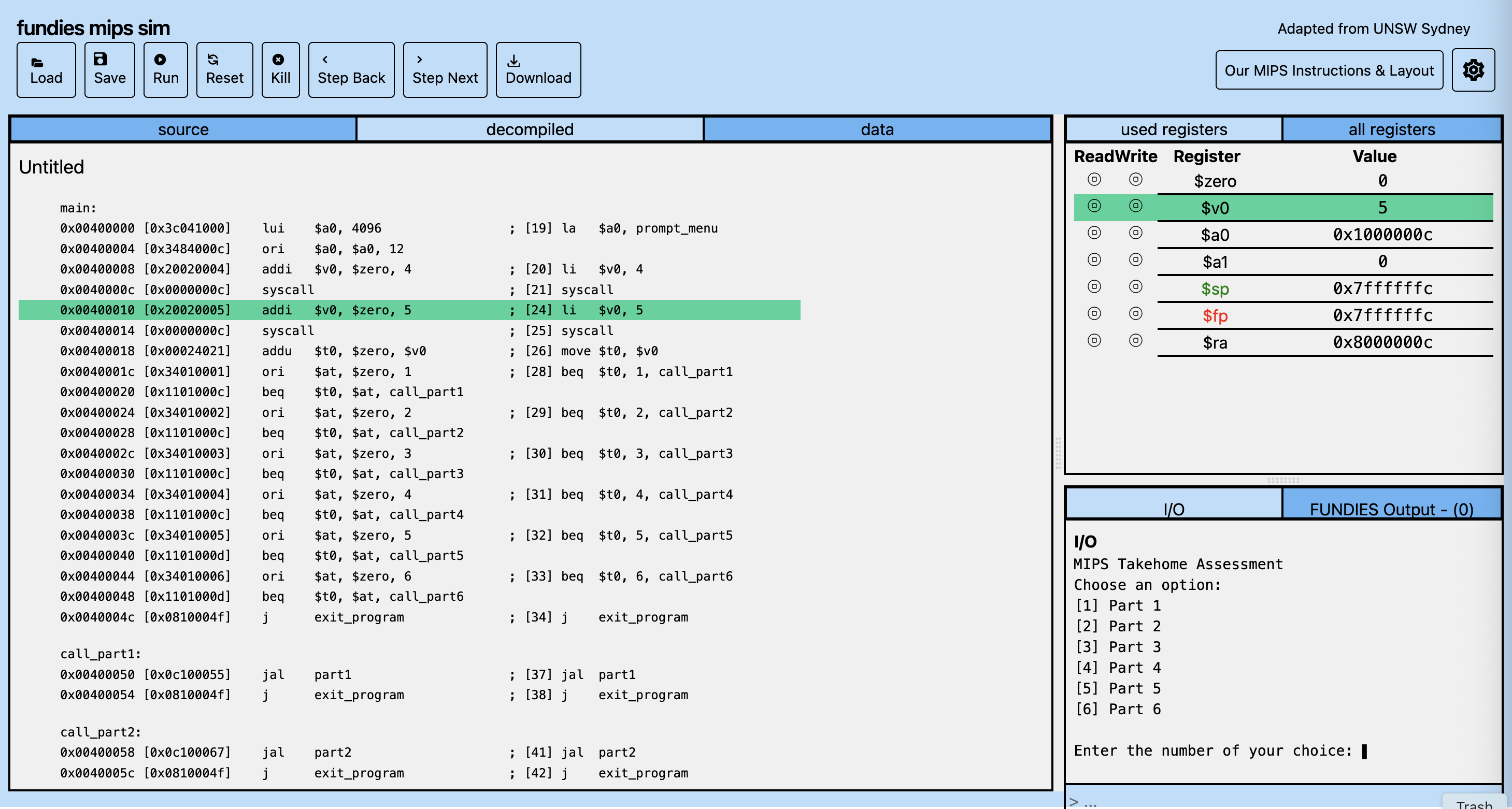Step Next to execute one instruction
1512x809 pixels.
point(445,70)
